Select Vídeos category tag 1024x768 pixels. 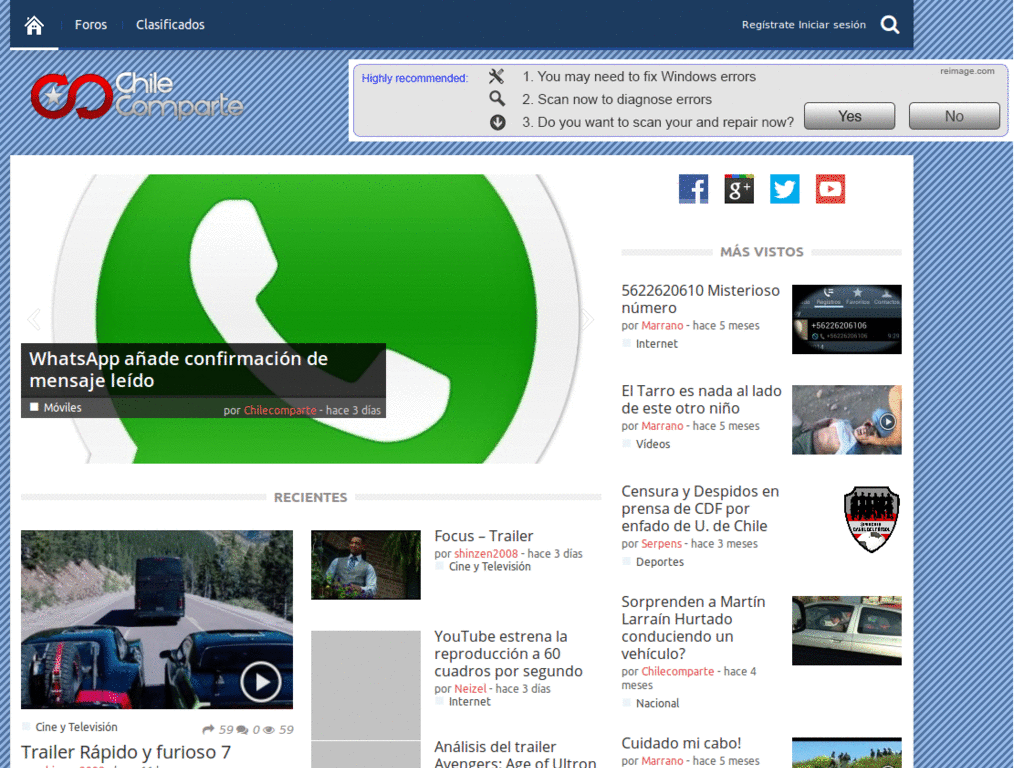652,444
